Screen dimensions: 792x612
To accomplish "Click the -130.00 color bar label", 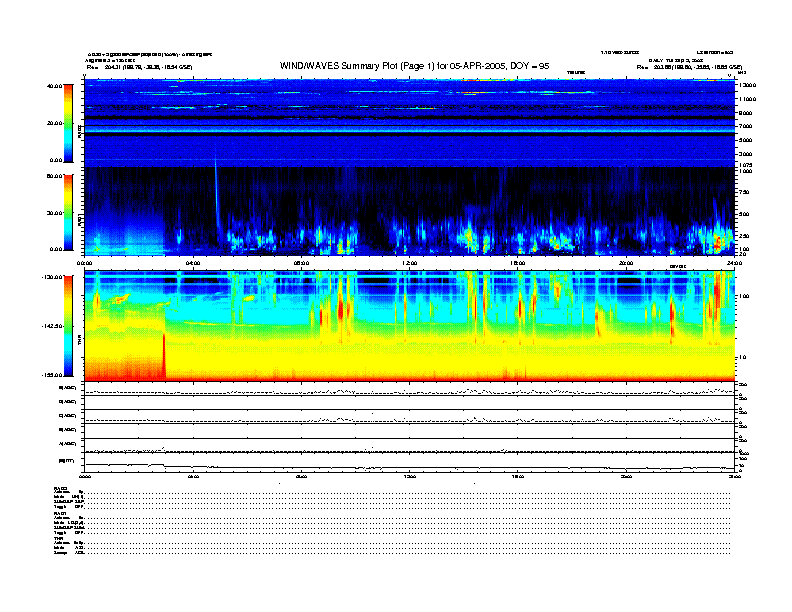I will [52, 277].
